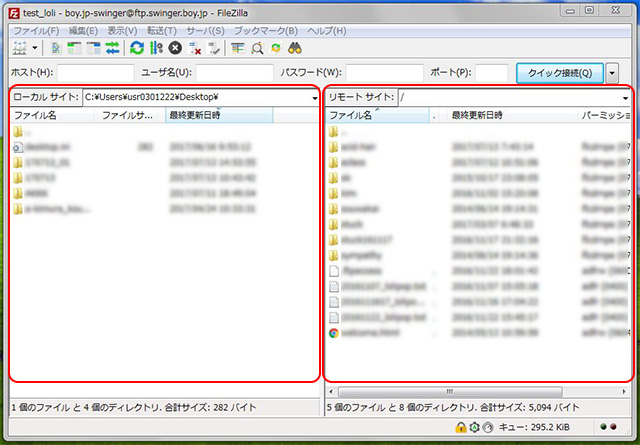Screen dimensions: 640x445
Task: Open the 表示(V) menu
Action: click(122, 31)
